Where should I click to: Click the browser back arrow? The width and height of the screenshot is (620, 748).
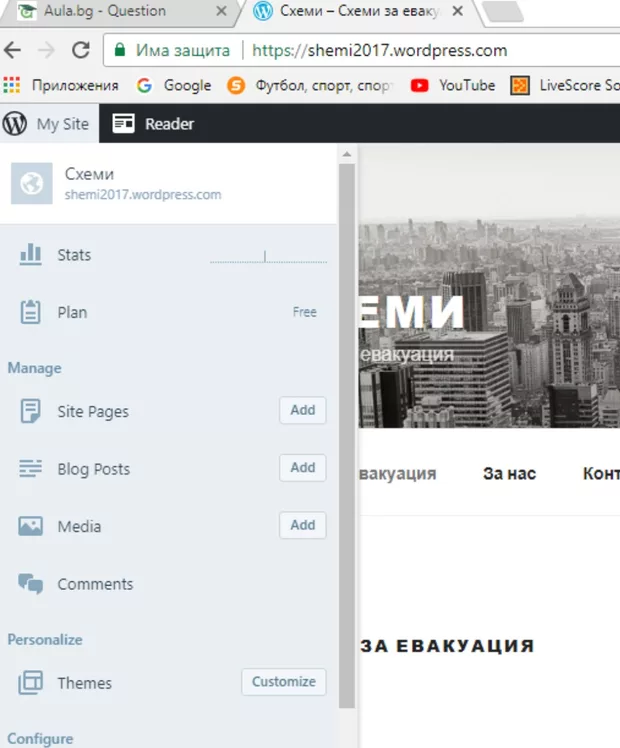(x=12, y=50)
